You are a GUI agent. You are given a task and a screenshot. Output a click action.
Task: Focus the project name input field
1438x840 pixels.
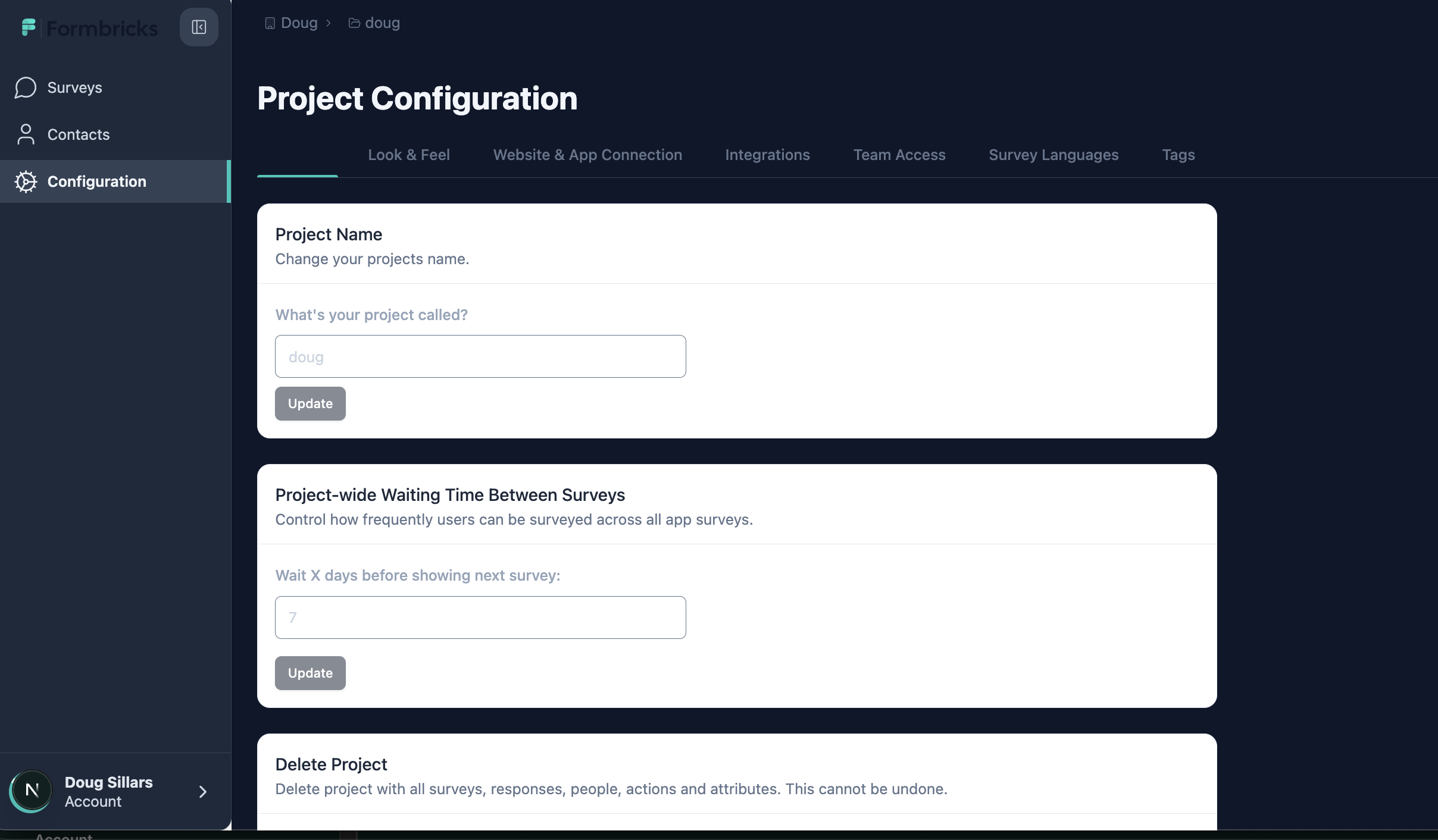point(480,356)
